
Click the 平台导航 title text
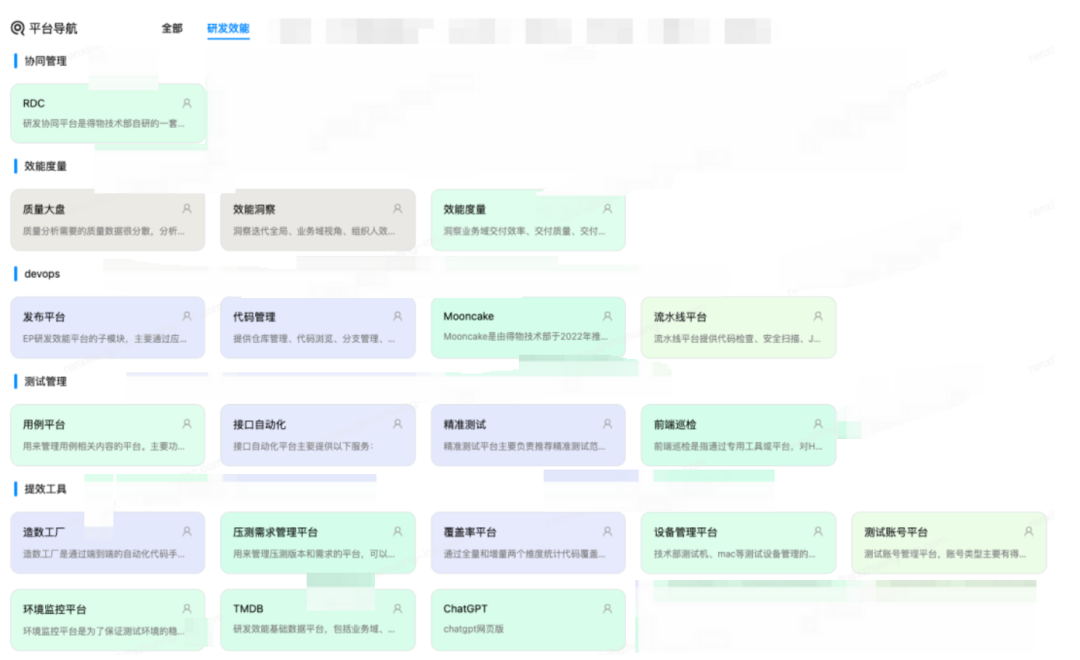(x=53, y=28)
